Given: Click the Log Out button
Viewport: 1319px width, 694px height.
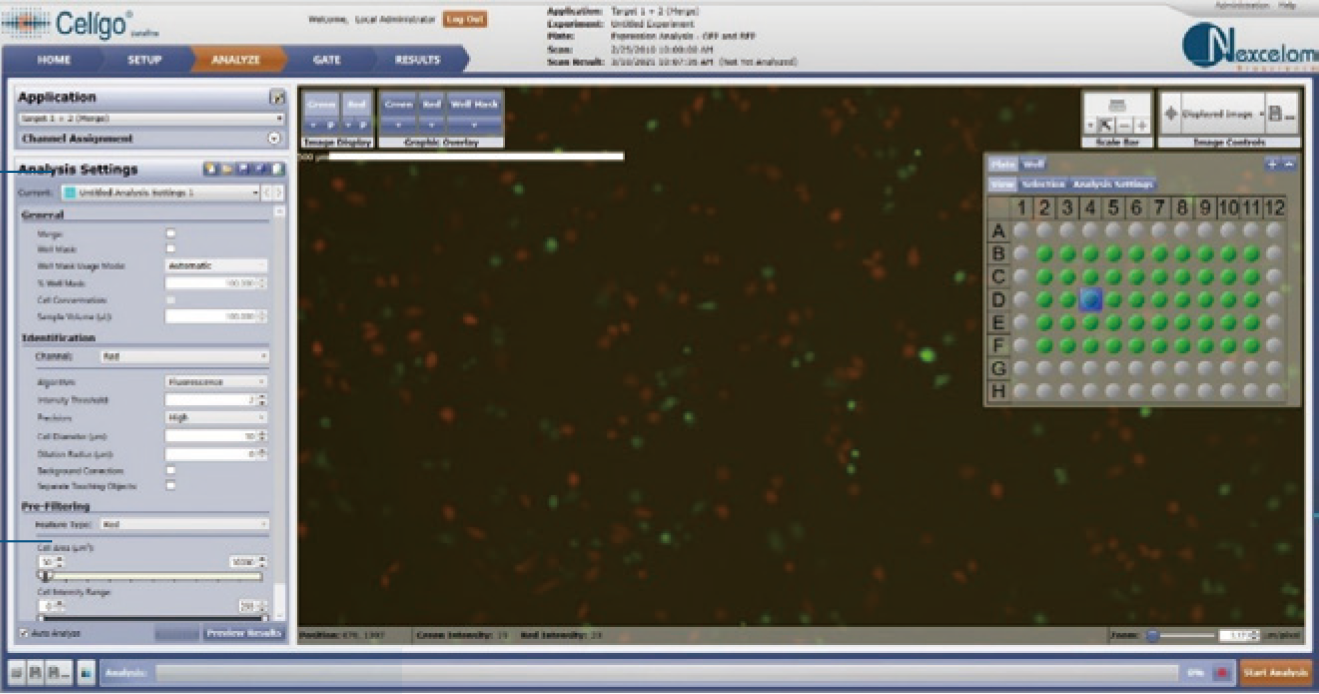Looking at the screenshot, I should point(464,19).
